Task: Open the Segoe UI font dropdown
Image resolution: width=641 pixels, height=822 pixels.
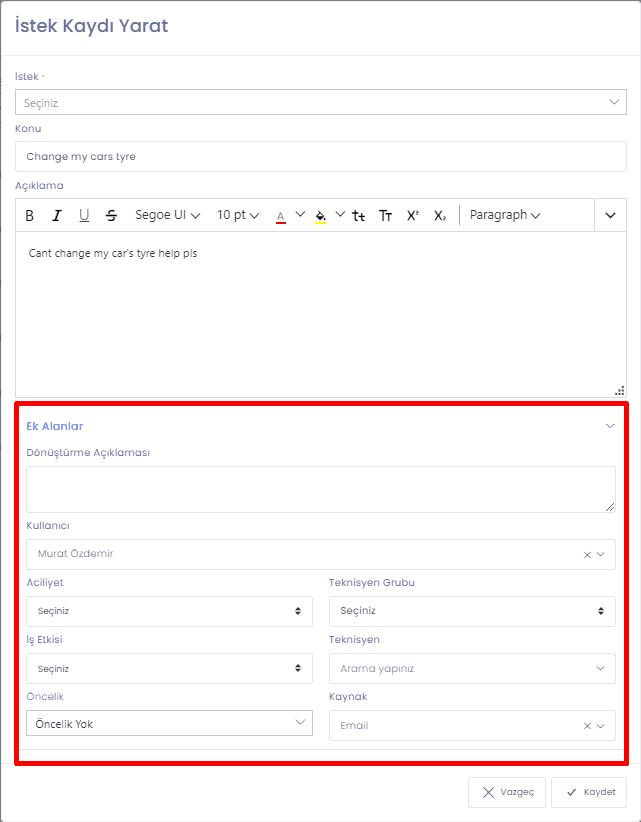Action: click(x=168, y=215)
